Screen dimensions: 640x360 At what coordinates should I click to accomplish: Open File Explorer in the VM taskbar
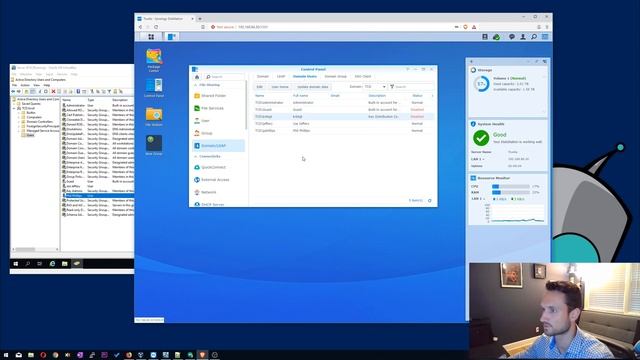pos(64,264)
